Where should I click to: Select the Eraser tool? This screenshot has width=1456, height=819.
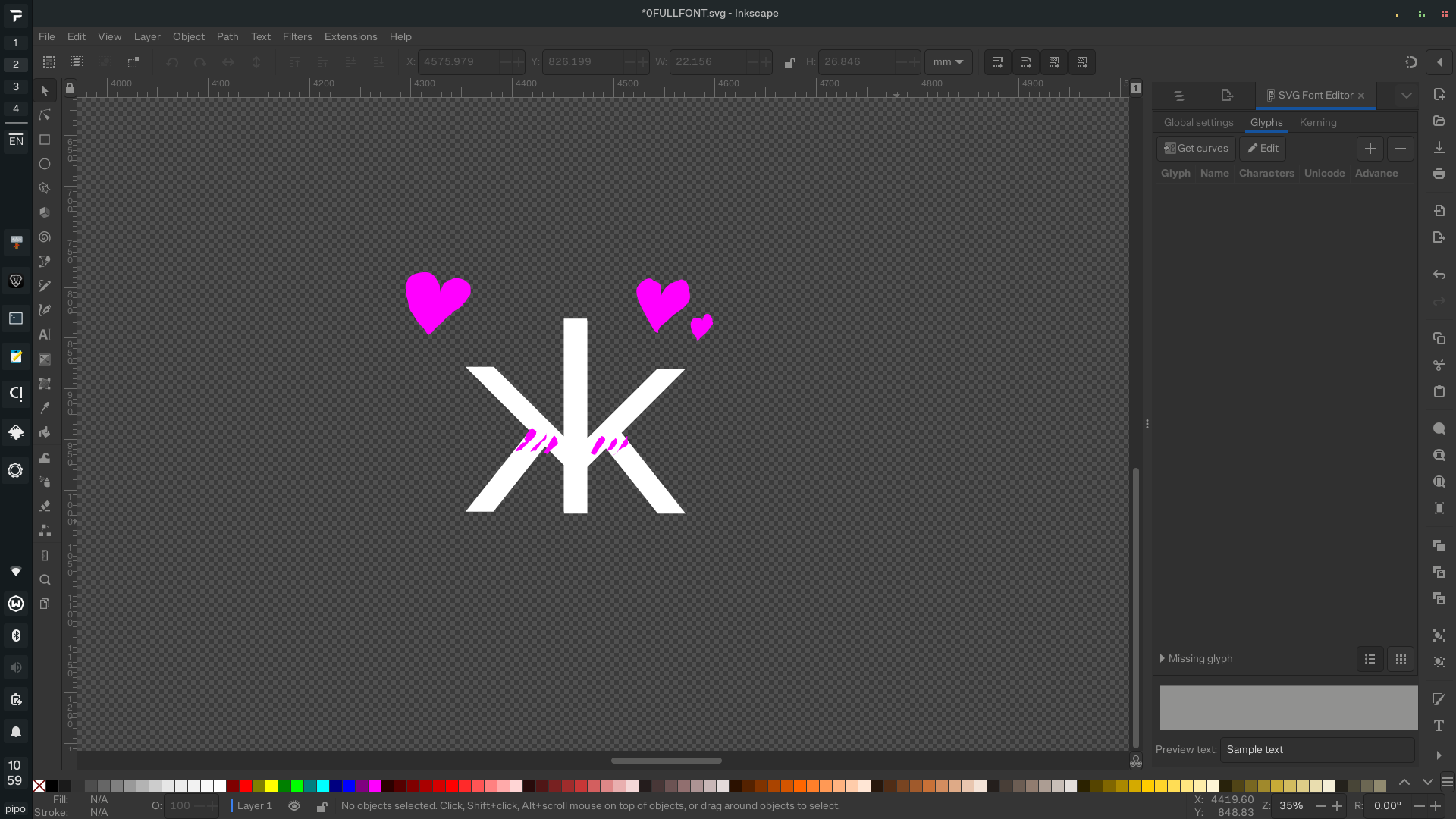[x=45, y=506]
